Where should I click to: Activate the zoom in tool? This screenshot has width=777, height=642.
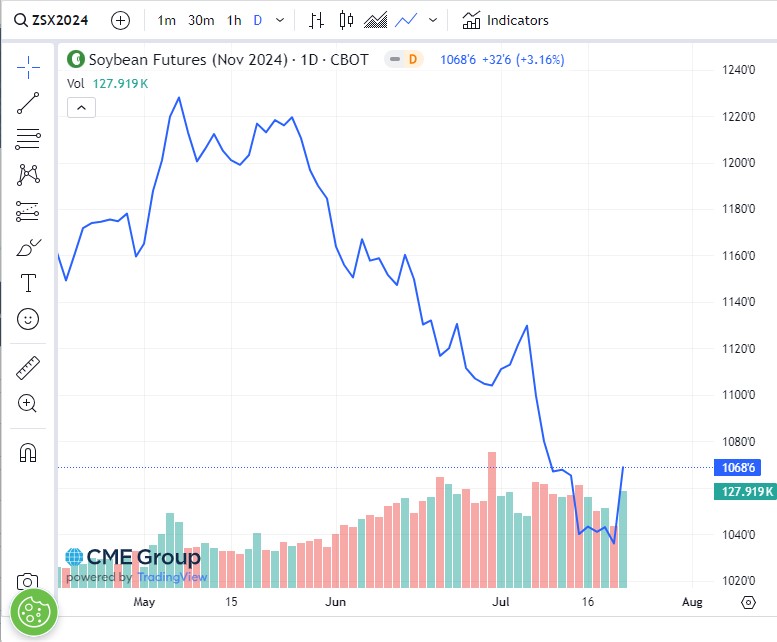tap(28, 404)
